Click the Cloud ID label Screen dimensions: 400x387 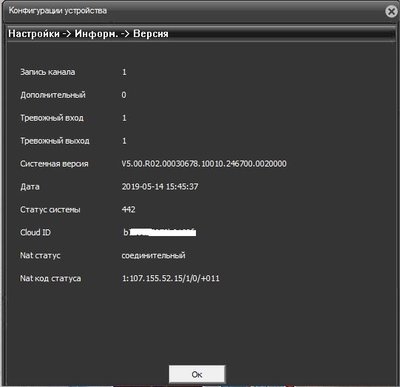pyautogui.click(x=35, y=232)
